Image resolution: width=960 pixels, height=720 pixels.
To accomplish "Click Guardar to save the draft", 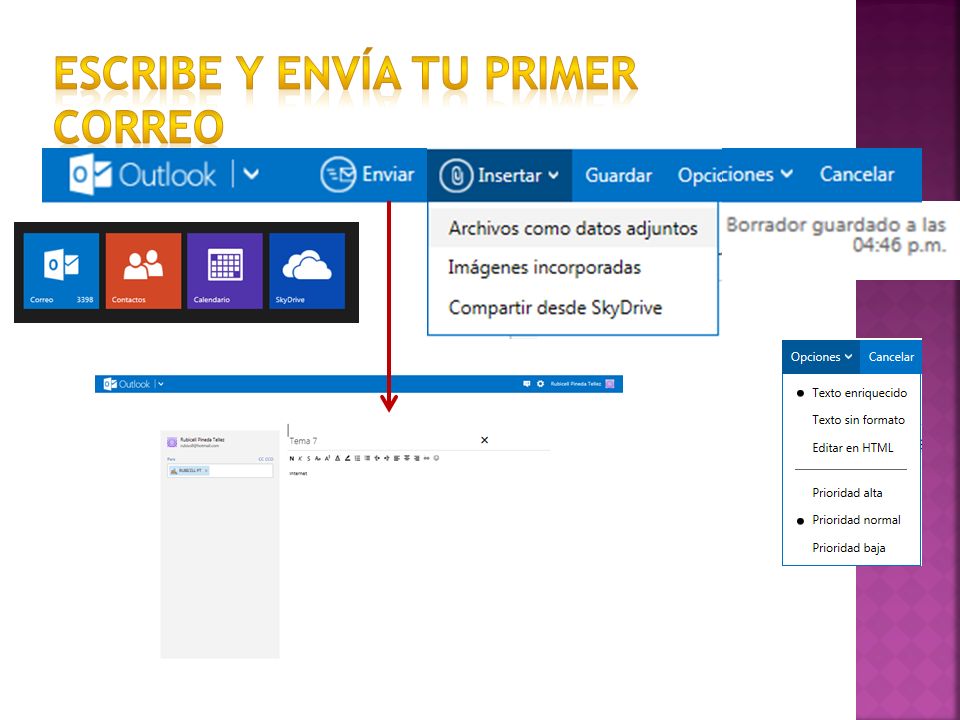I will pyautogui.click(x=618, y=176).
